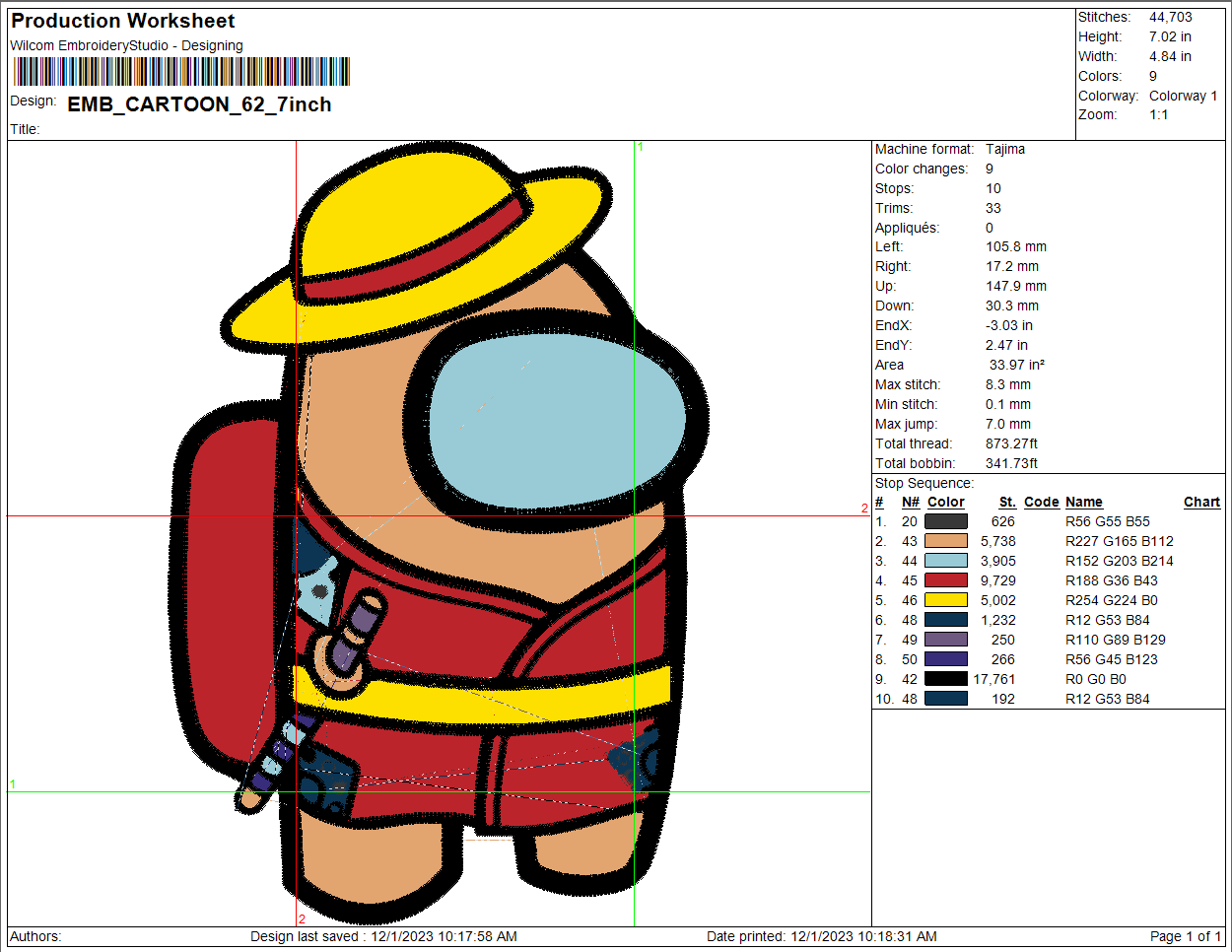
Task: Select the tan color swatch numbered 43
Action: pos(945,541)
